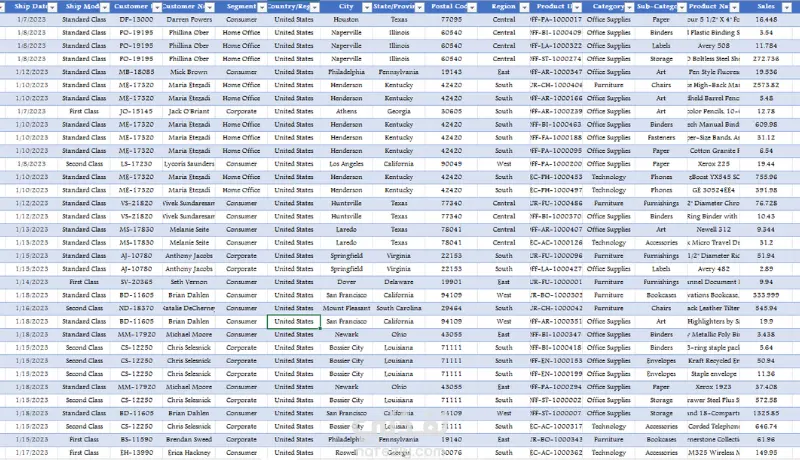Expand the State/Province filter dropdown

(x=419, y=7)
